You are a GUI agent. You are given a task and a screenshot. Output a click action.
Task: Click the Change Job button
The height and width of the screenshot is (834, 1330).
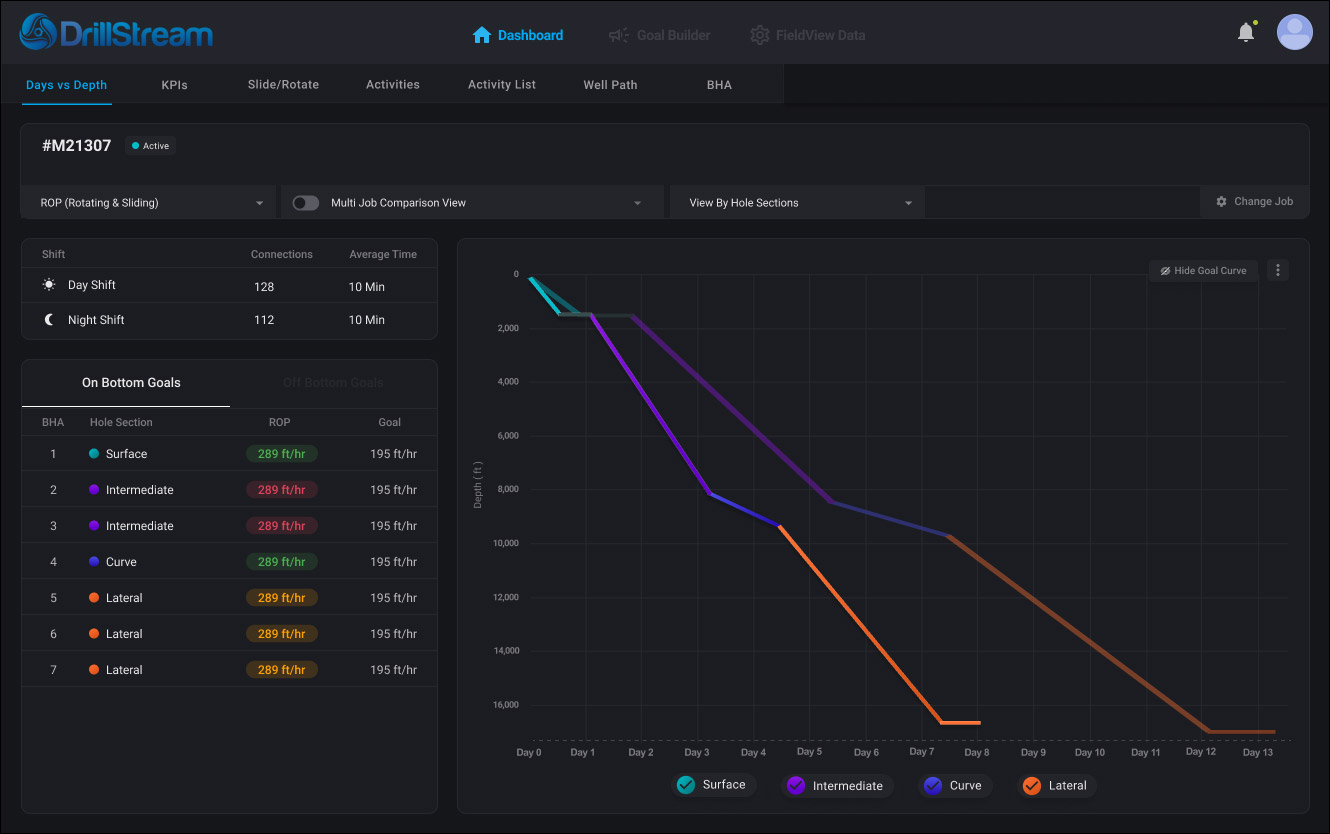coord(1254,202)
